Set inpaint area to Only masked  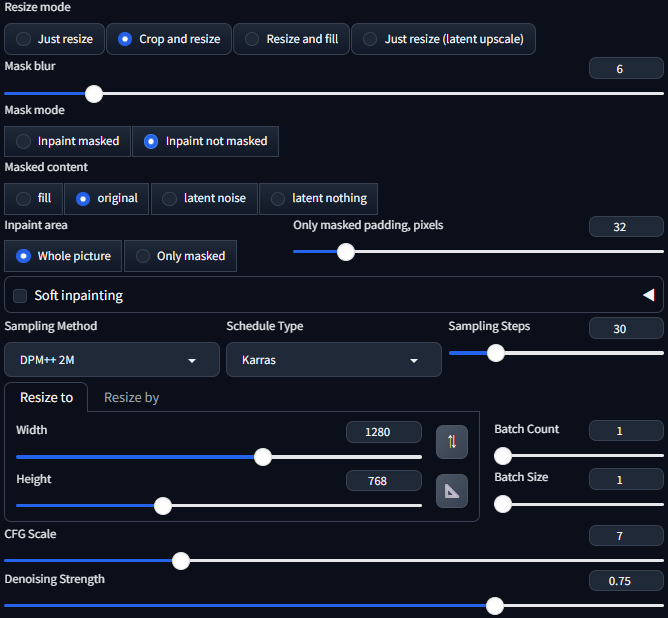tap(180, 256)
